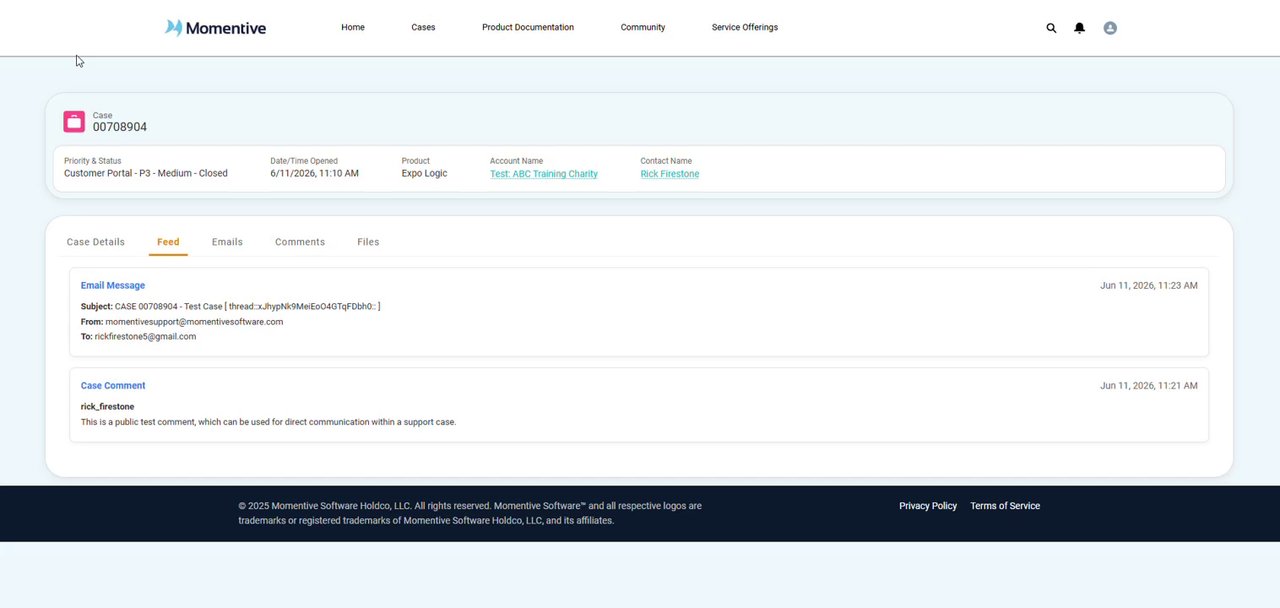
Task: Open the Community menu item
Action: (x=643, y=27)
